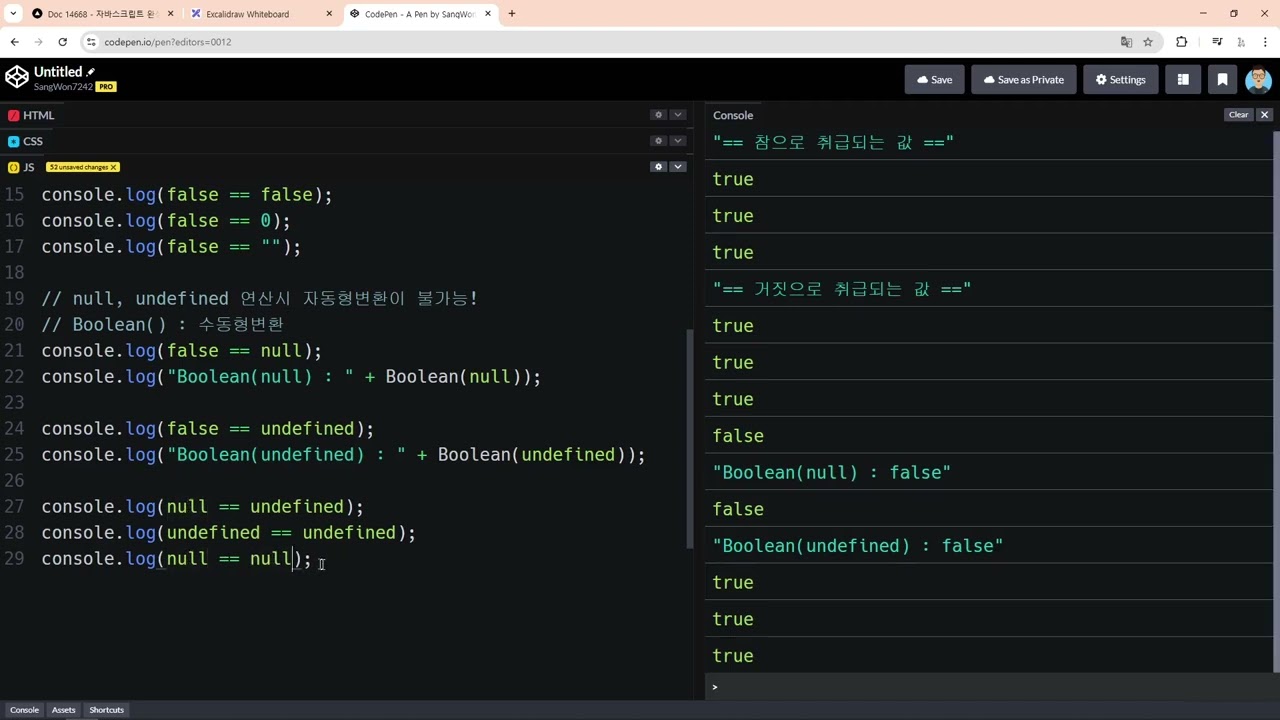Image resolution: width=1280 pixels, height=720 pixels.
Task: Click the CodePen logo icon
Action: [x=17, y=78]
